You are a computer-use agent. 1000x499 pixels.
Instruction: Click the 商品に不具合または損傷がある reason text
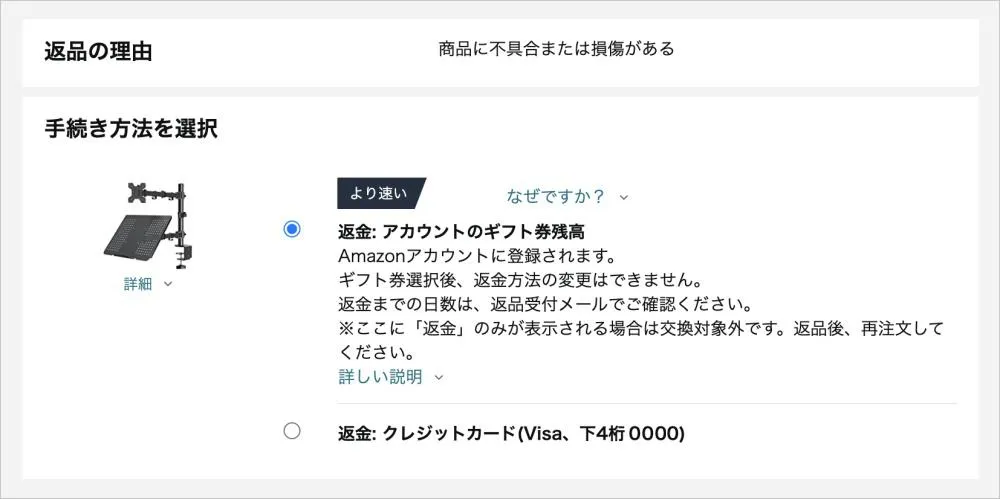coord(556,48)
